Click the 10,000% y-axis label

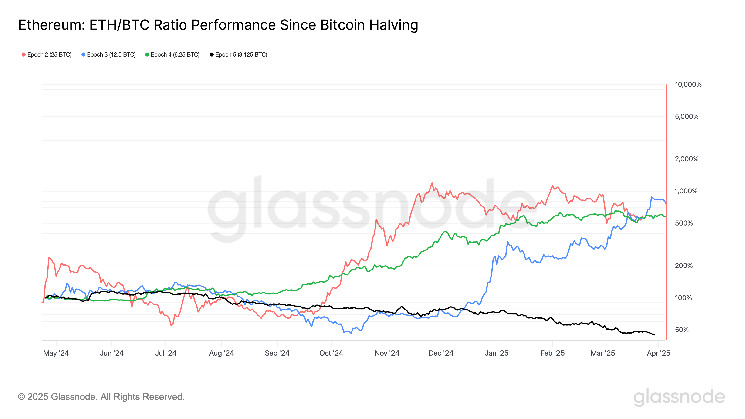click(690, 85)
